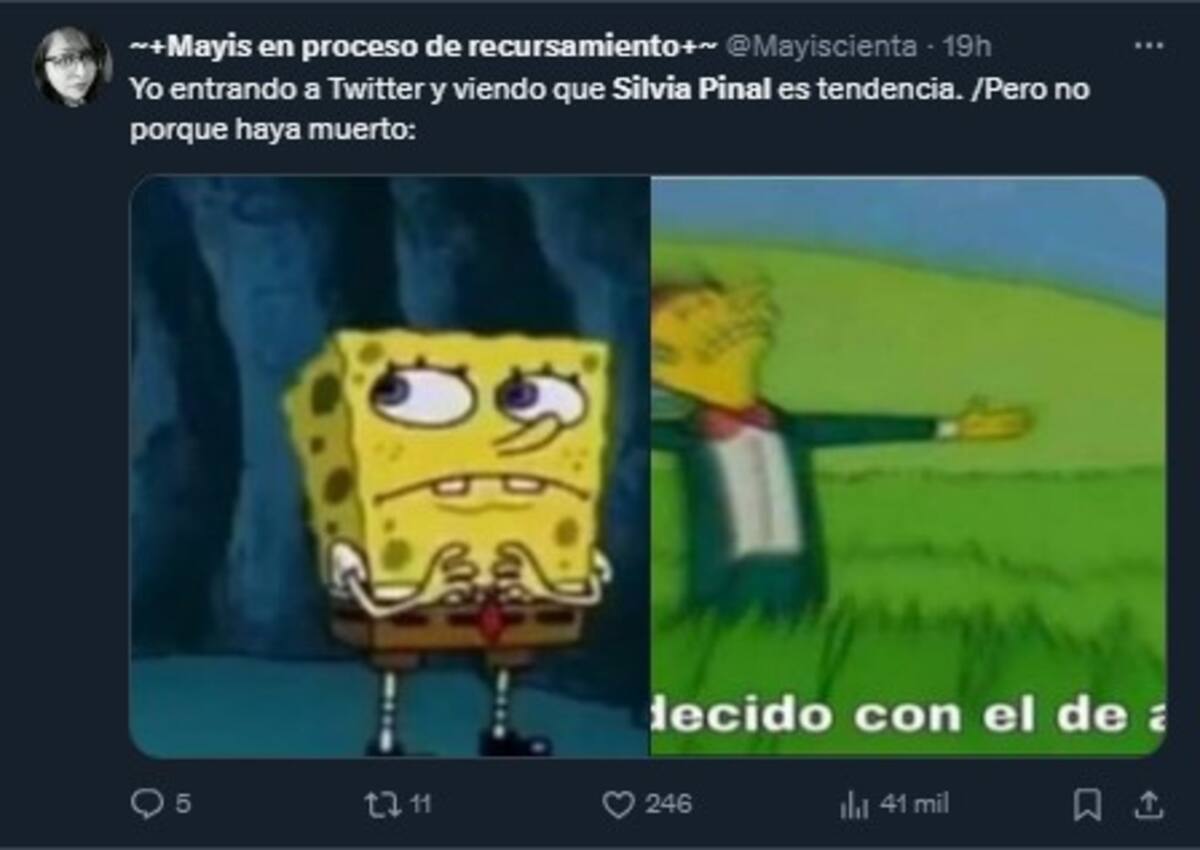Click the 246 likes count

coord(667,804)
